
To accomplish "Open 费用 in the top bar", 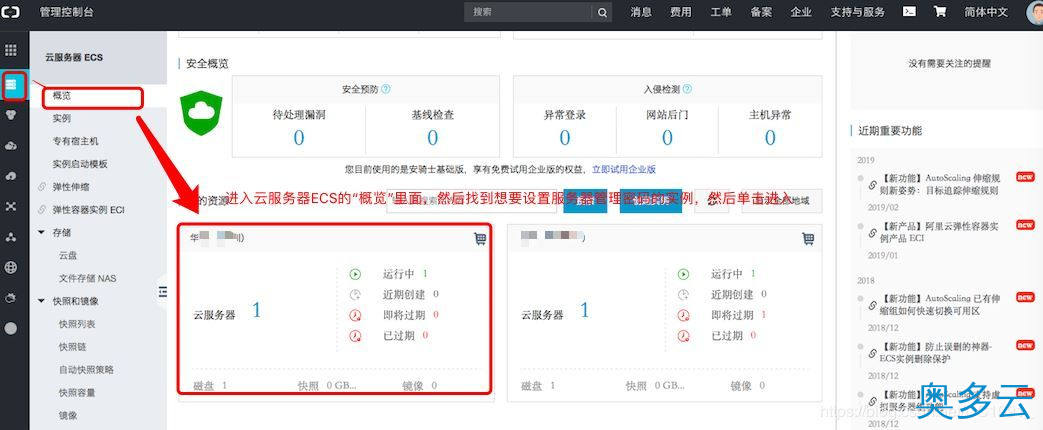I will (680, 12).
